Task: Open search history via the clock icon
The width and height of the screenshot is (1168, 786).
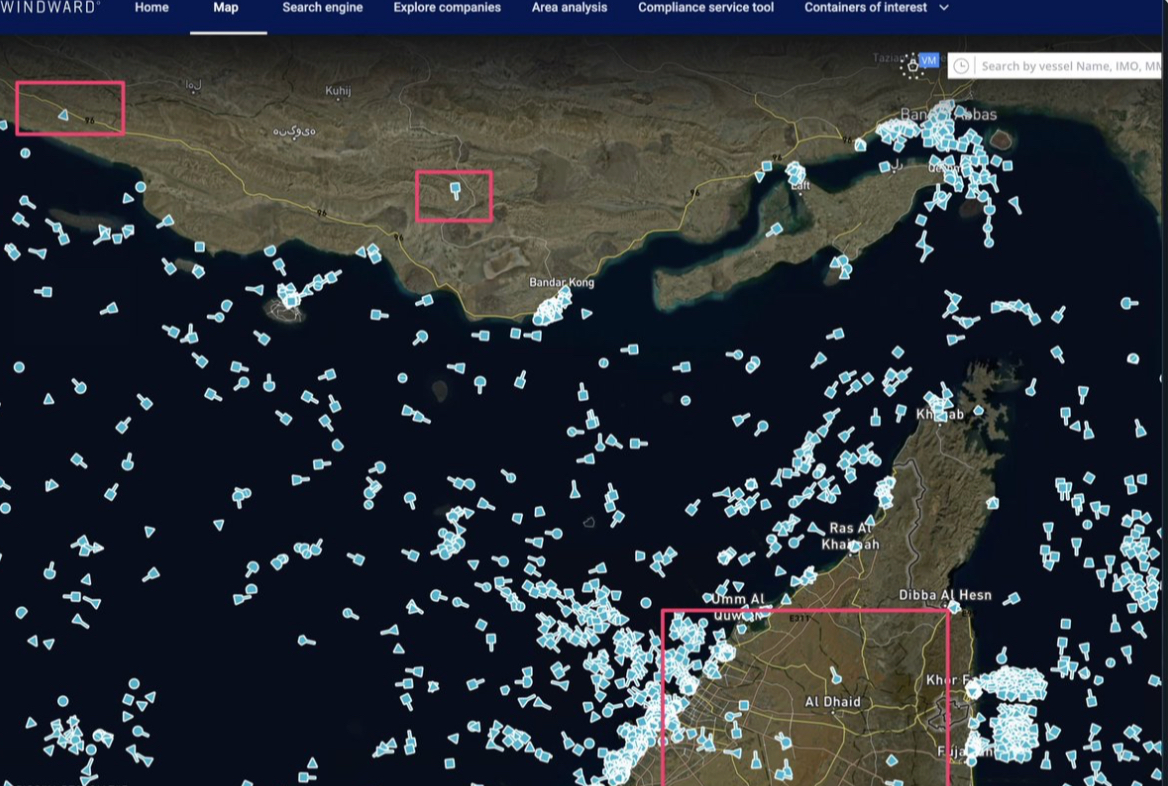Action: pos(961,66)
